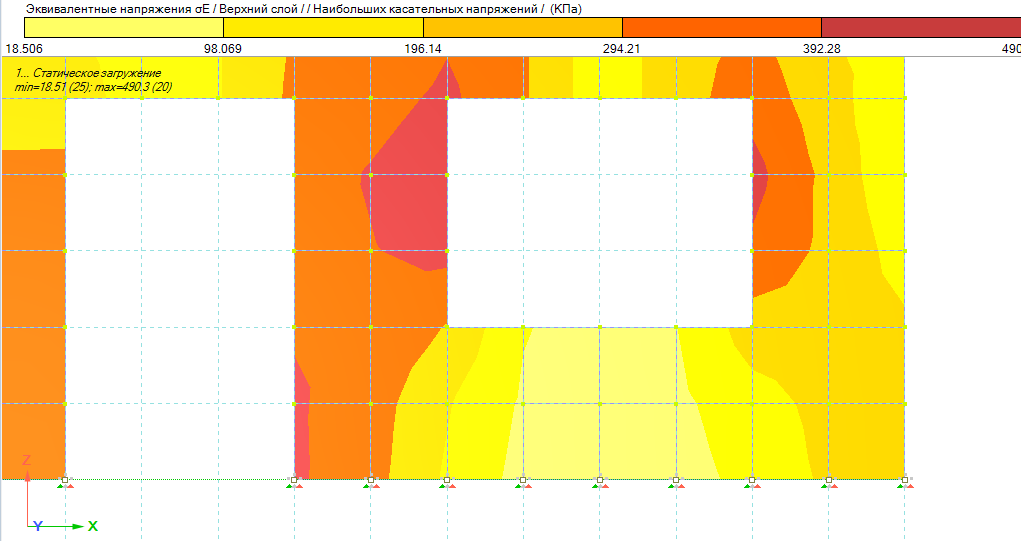Select the orange legend band starting at 294.21

[722, 27]
